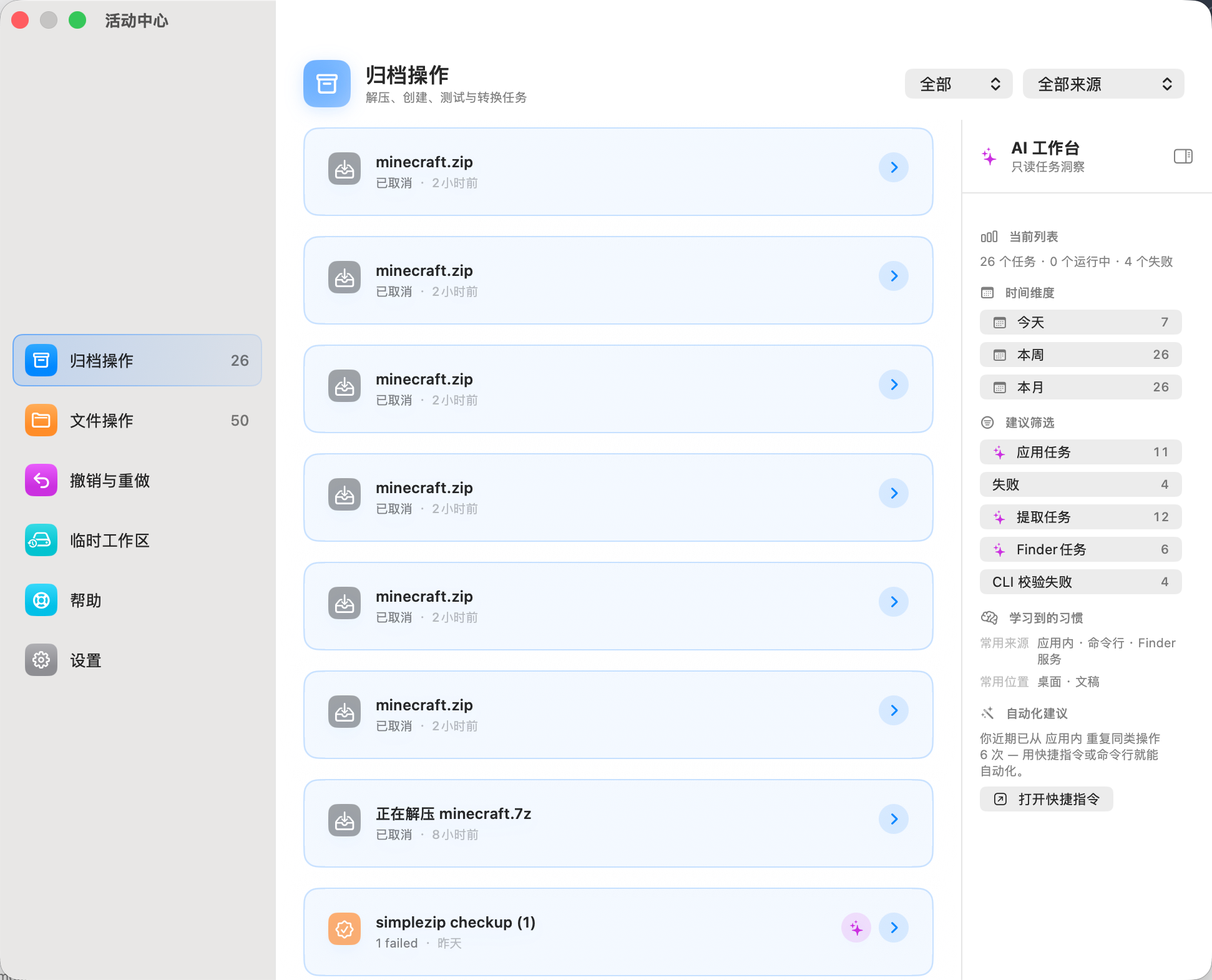The width and height of the screenshot is (1212, 980).
Task: Click the 活动中心 window title
Action: (x=137, y=21)
